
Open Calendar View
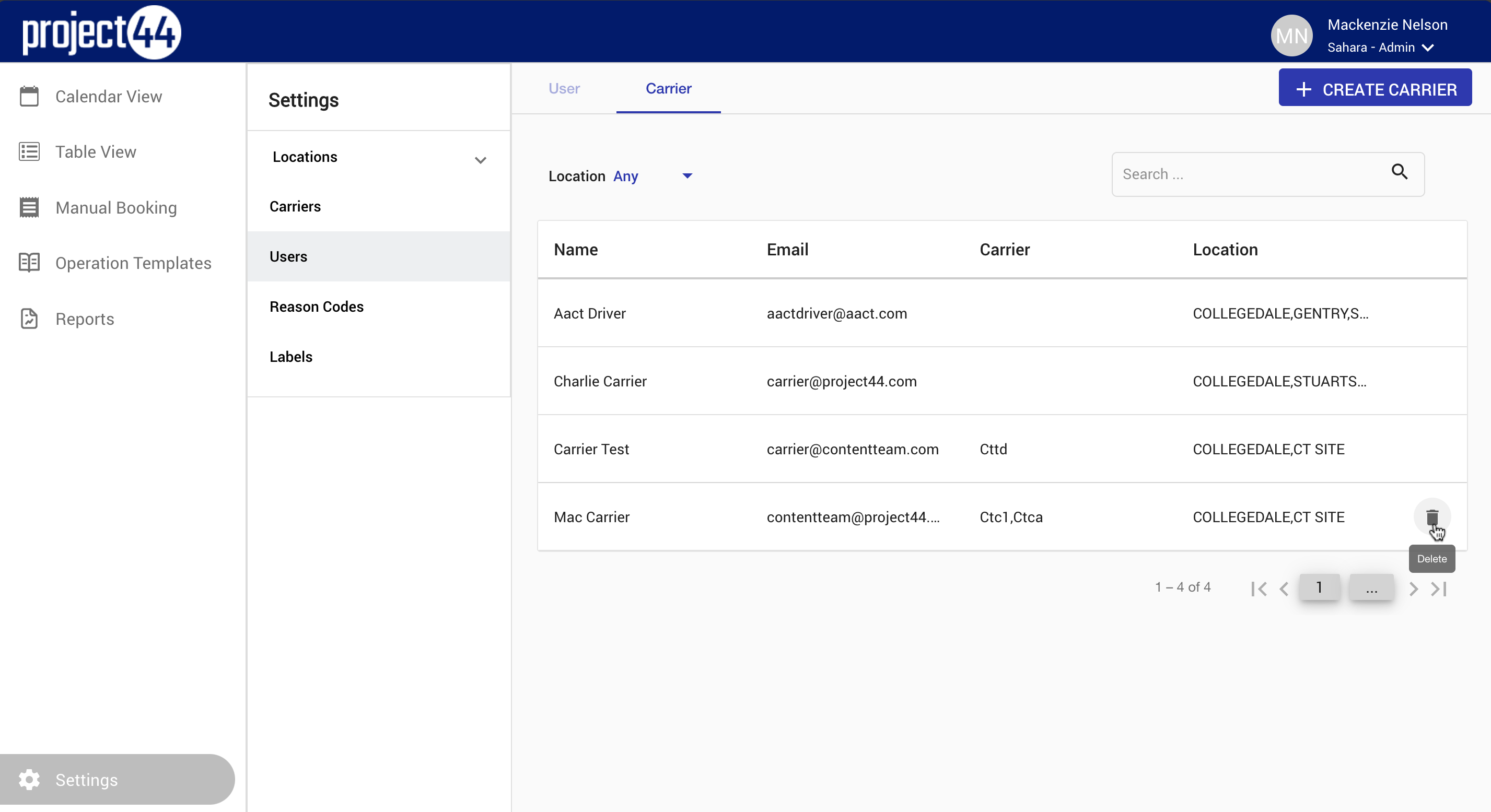(108, 96)
